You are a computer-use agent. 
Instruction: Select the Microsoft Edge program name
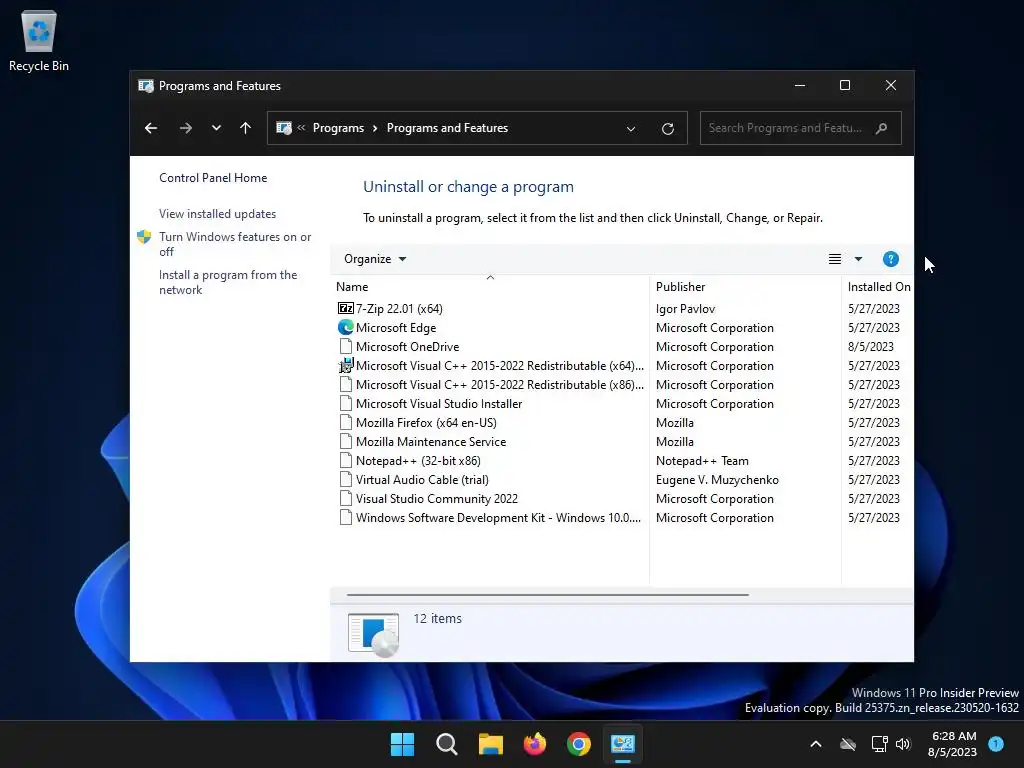pyautogui.click(x=396, y=328)
